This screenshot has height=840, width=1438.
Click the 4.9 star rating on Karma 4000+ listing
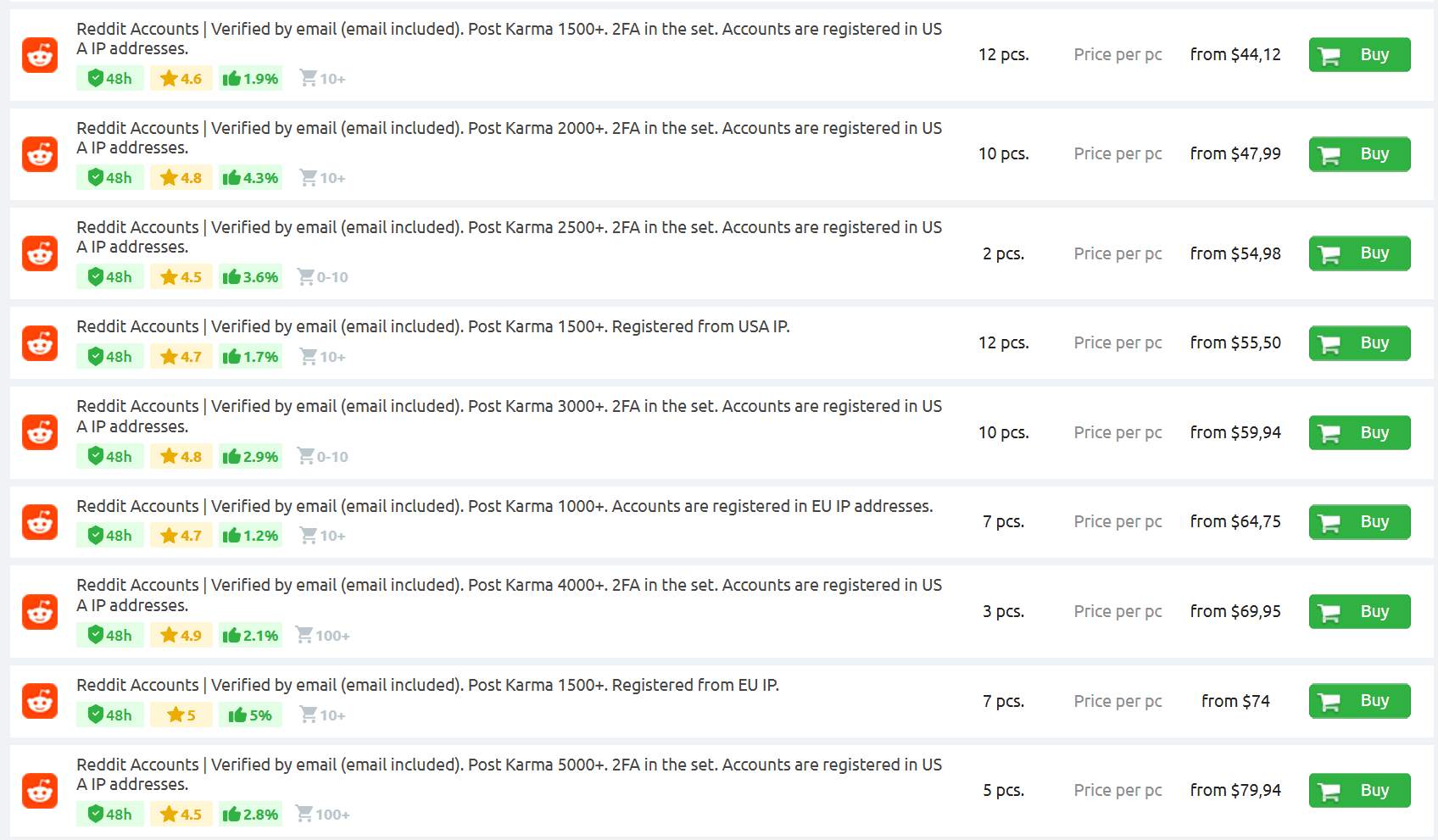[181, 636]
